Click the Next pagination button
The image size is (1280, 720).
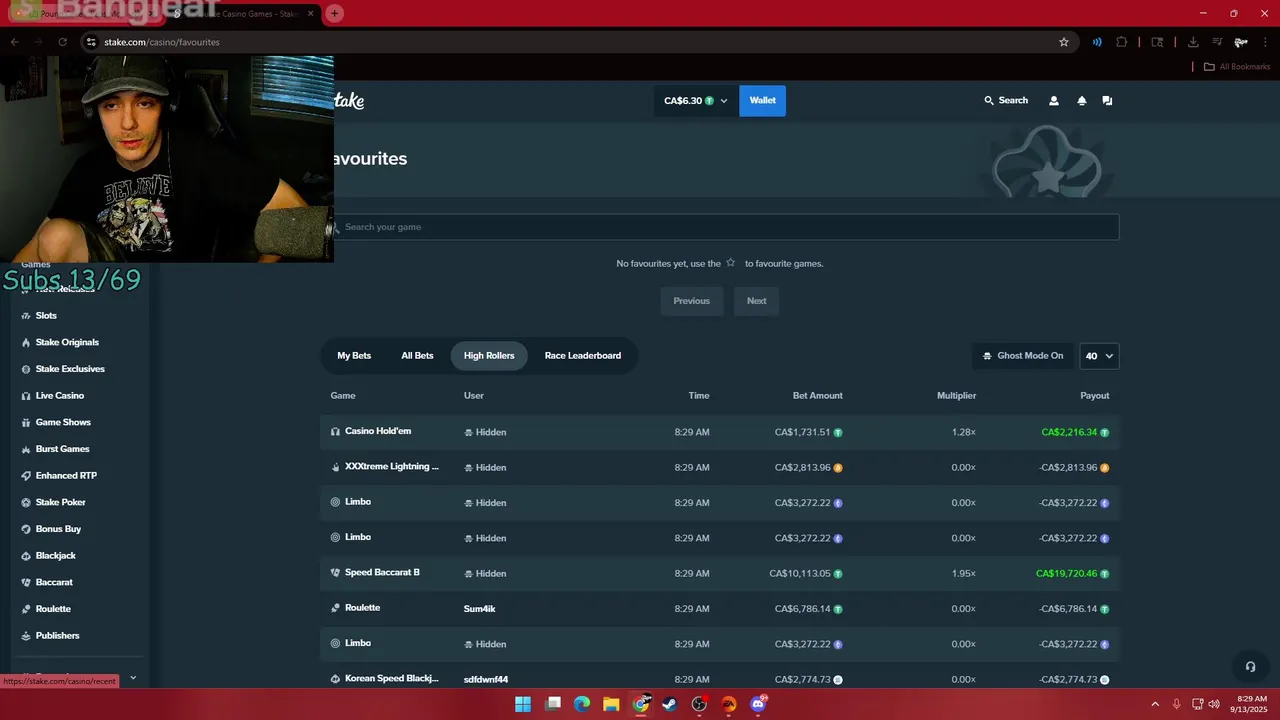click(757, 301)
